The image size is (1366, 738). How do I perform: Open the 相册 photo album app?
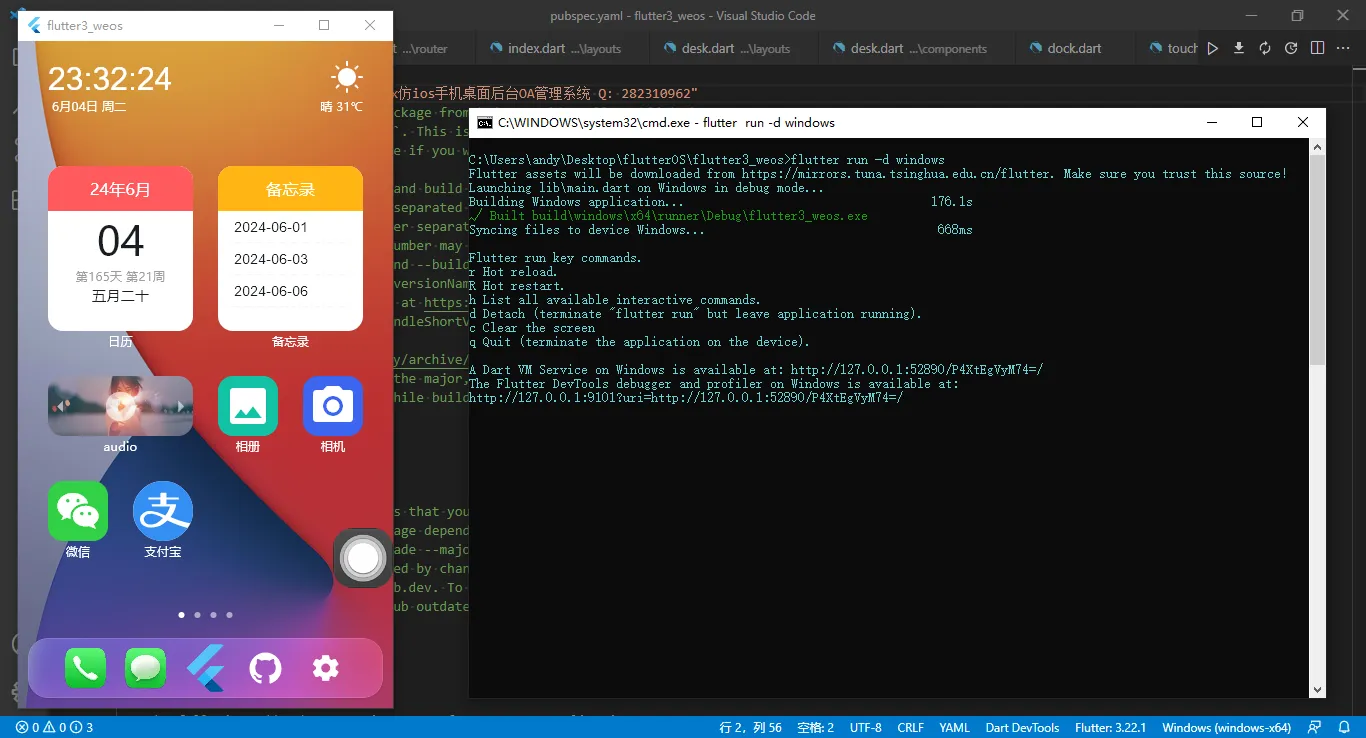pyautogui.click(x=248, y=406)
